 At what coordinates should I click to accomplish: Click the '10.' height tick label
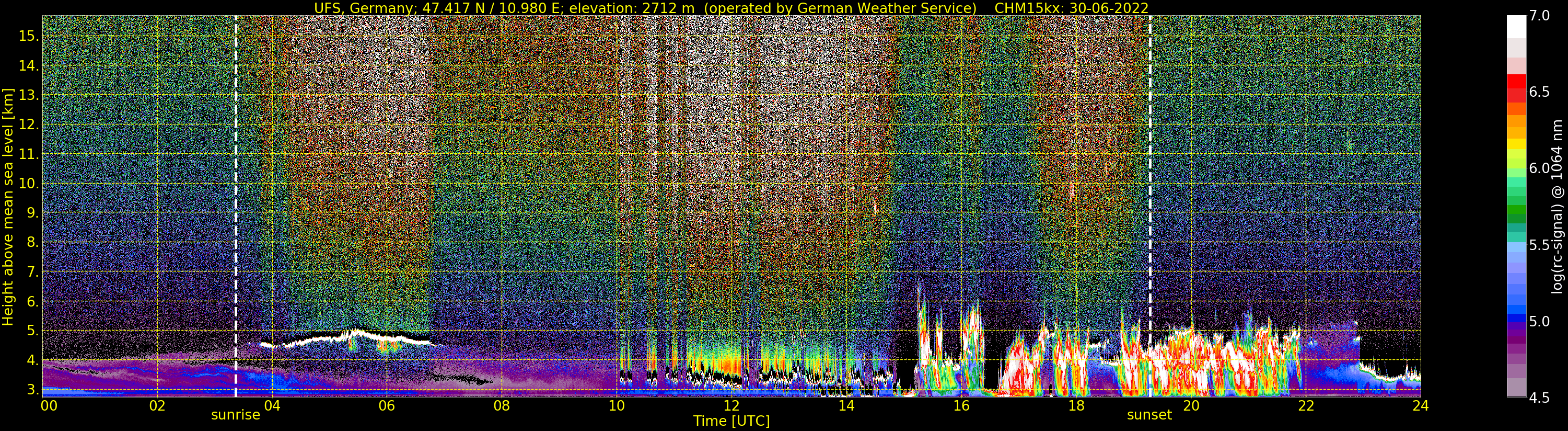point(29,184)
